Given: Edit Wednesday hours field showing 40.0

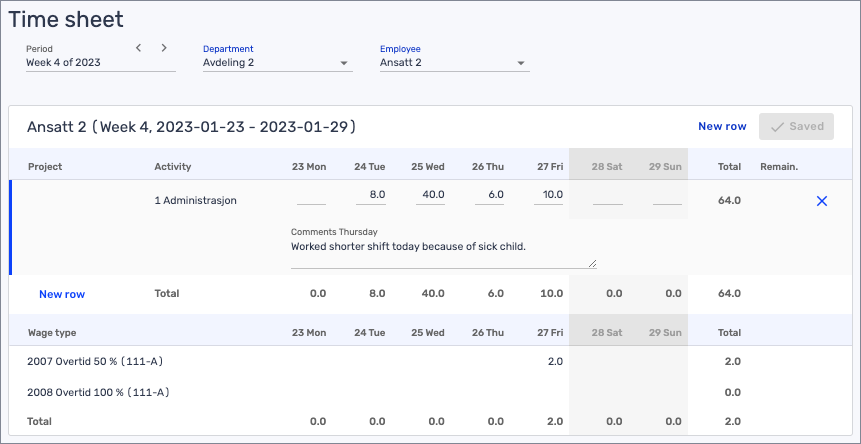Looking at the screenshot, I should pyautogui.click(x=430, y=195).
